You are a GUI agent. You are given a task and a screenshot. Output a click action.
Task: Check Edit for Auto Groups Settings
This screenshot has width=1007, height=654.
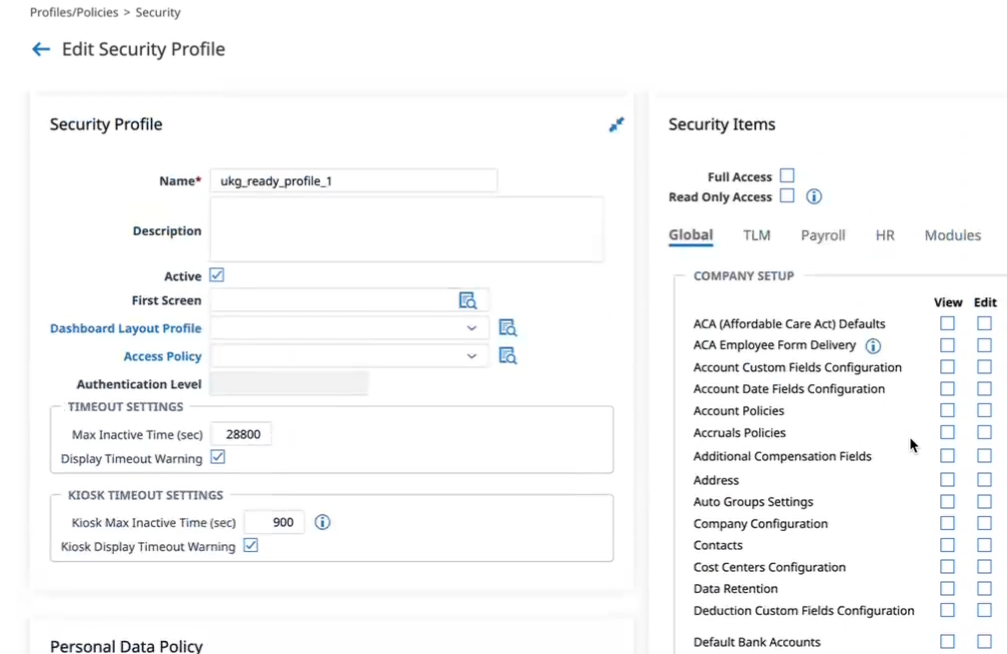click(985, 501)
